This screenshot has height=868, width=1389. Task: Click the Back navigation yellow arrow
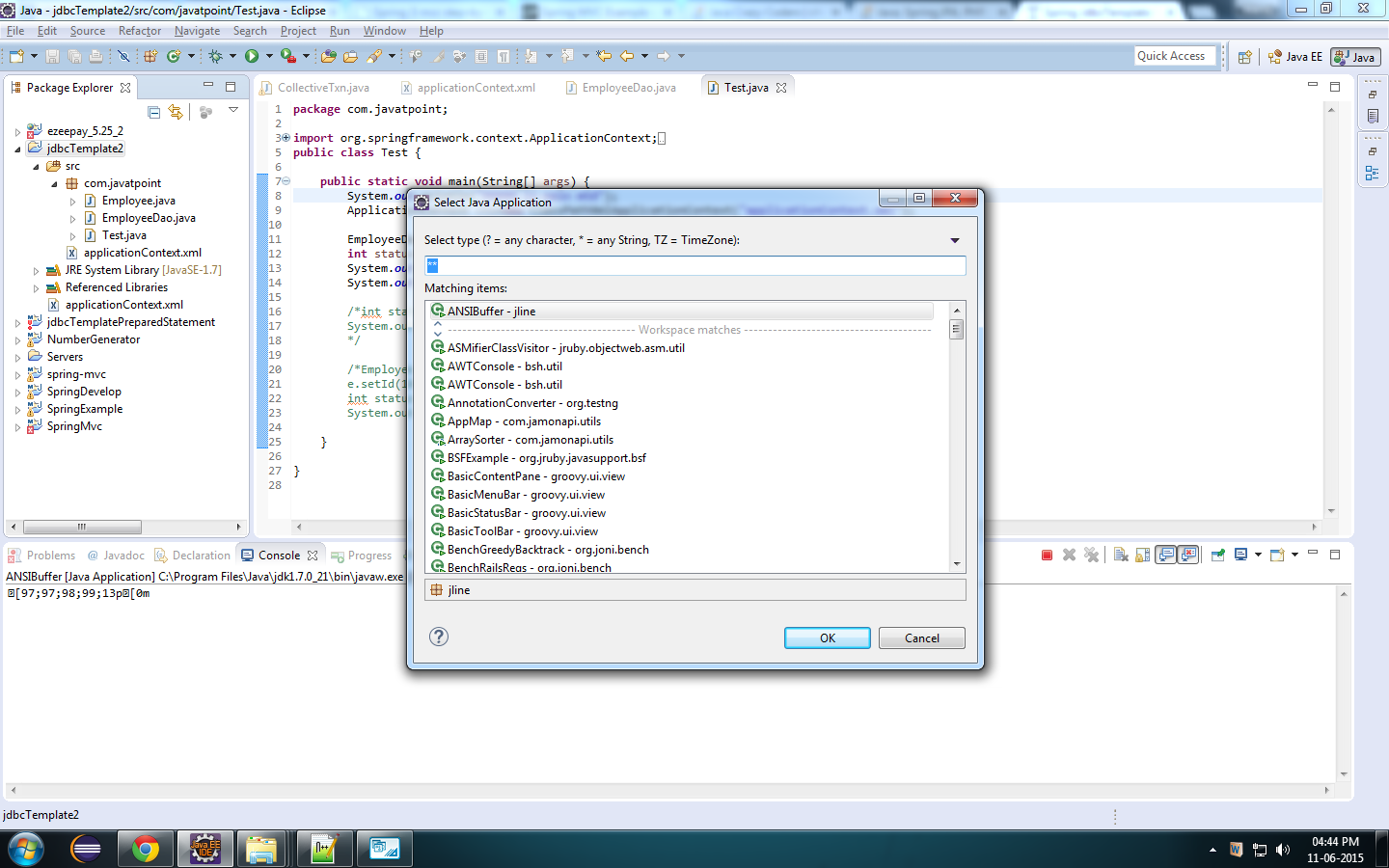[x=627, y=56]
